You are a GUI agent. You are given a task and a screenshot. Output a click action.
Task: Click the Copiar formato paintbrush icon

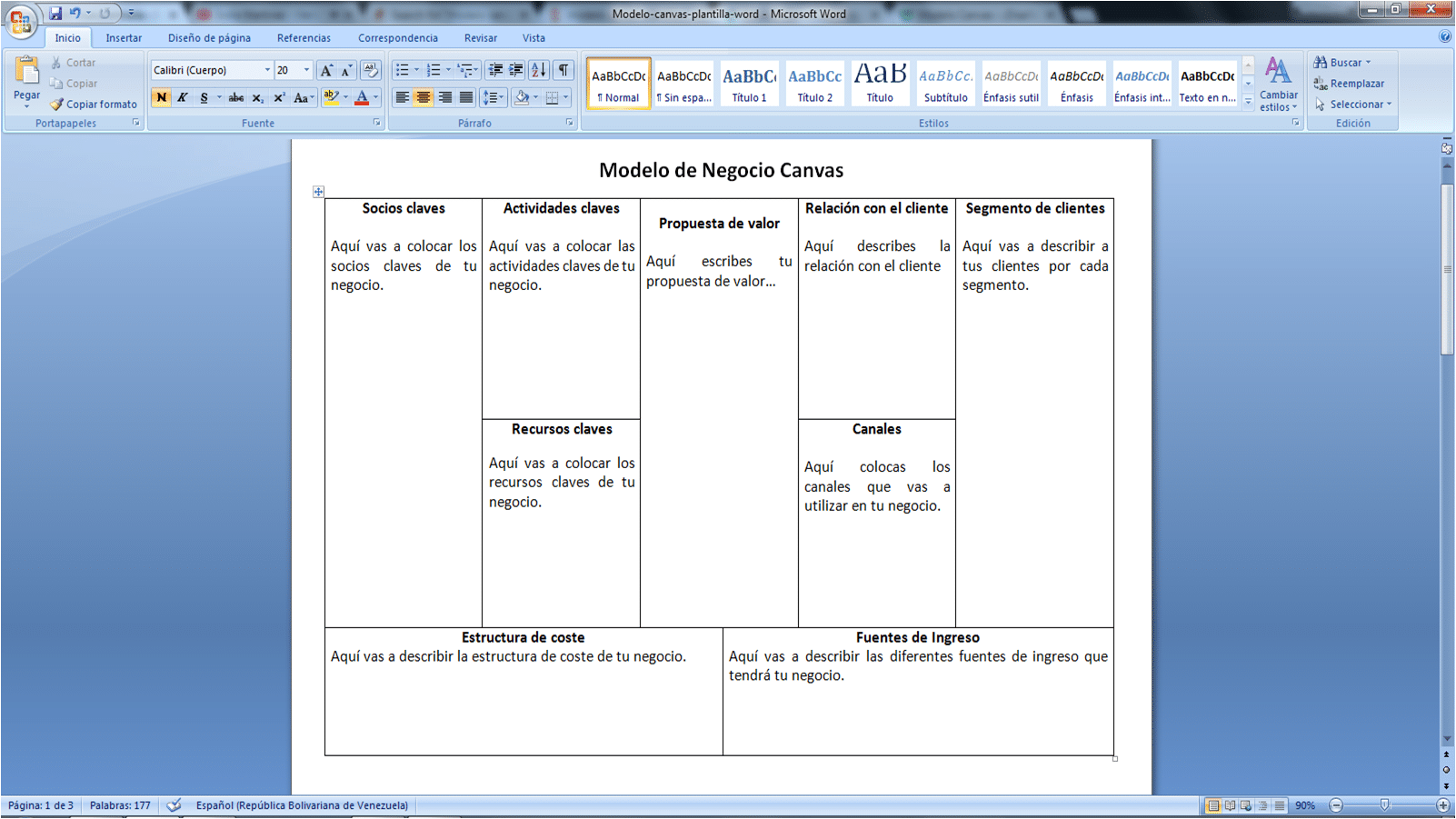(56, 105)
